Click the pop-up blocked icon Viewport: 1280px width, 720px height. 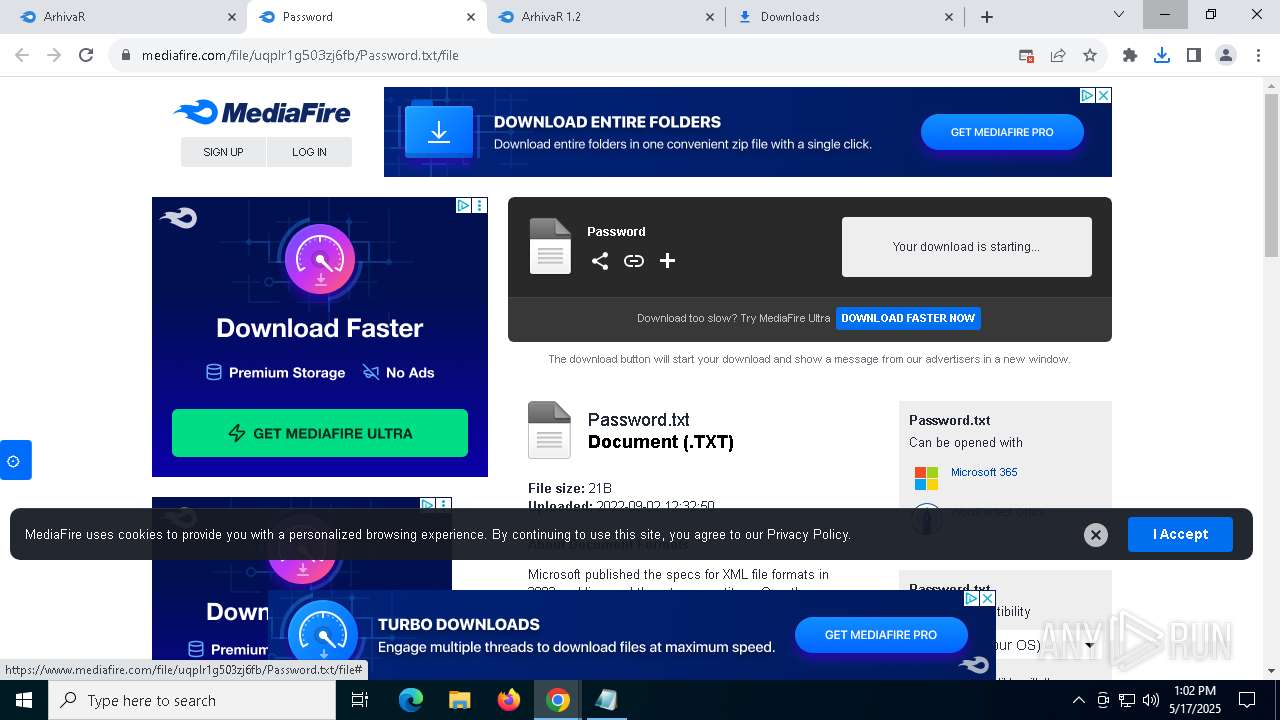coord(1026,56)
